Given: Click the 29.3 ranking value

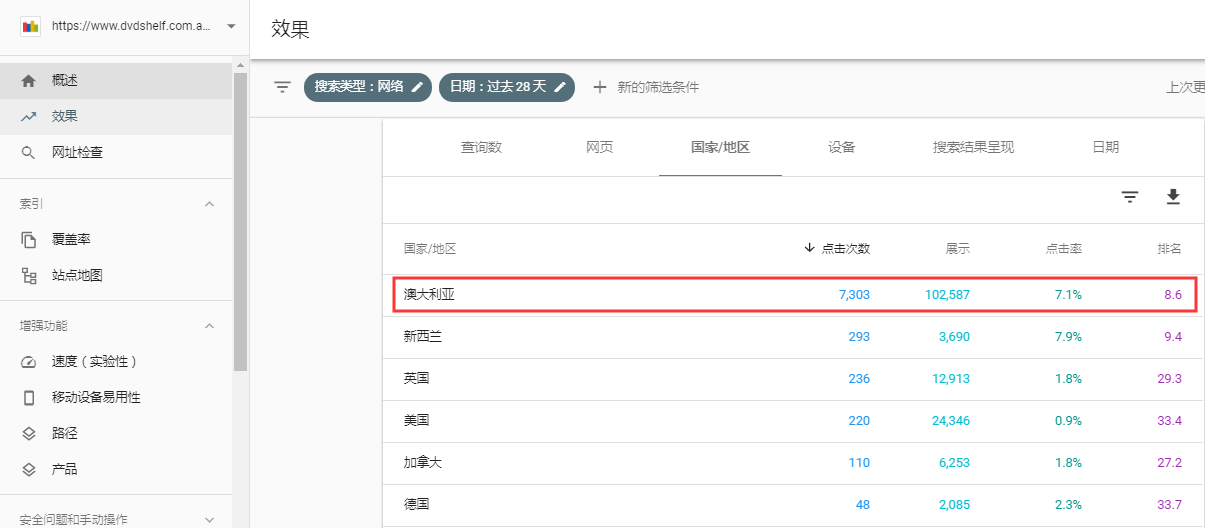Looking at the screenshot, I should coord(1169,379).
